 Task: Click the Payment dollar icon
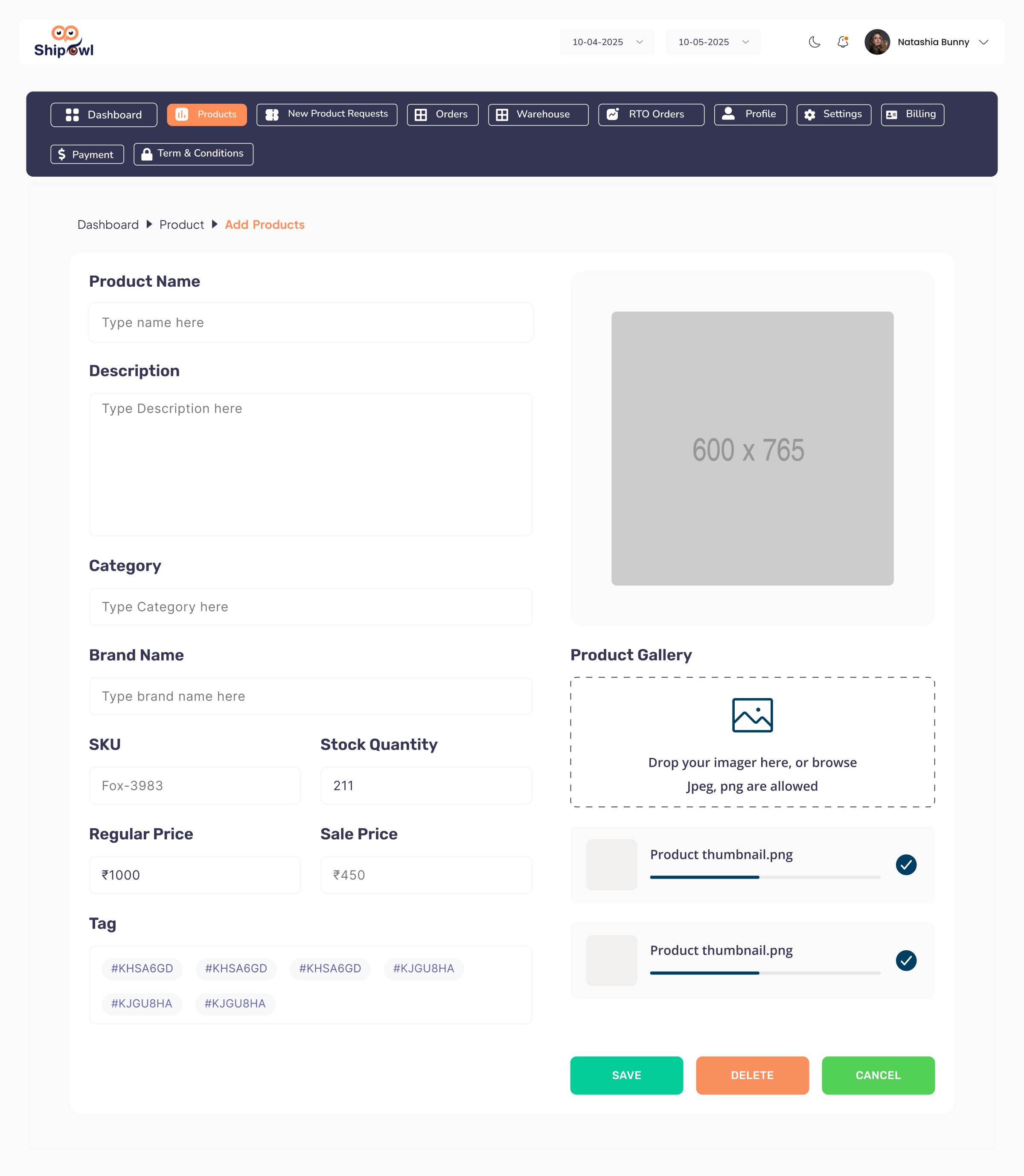(x=62, y=154)
